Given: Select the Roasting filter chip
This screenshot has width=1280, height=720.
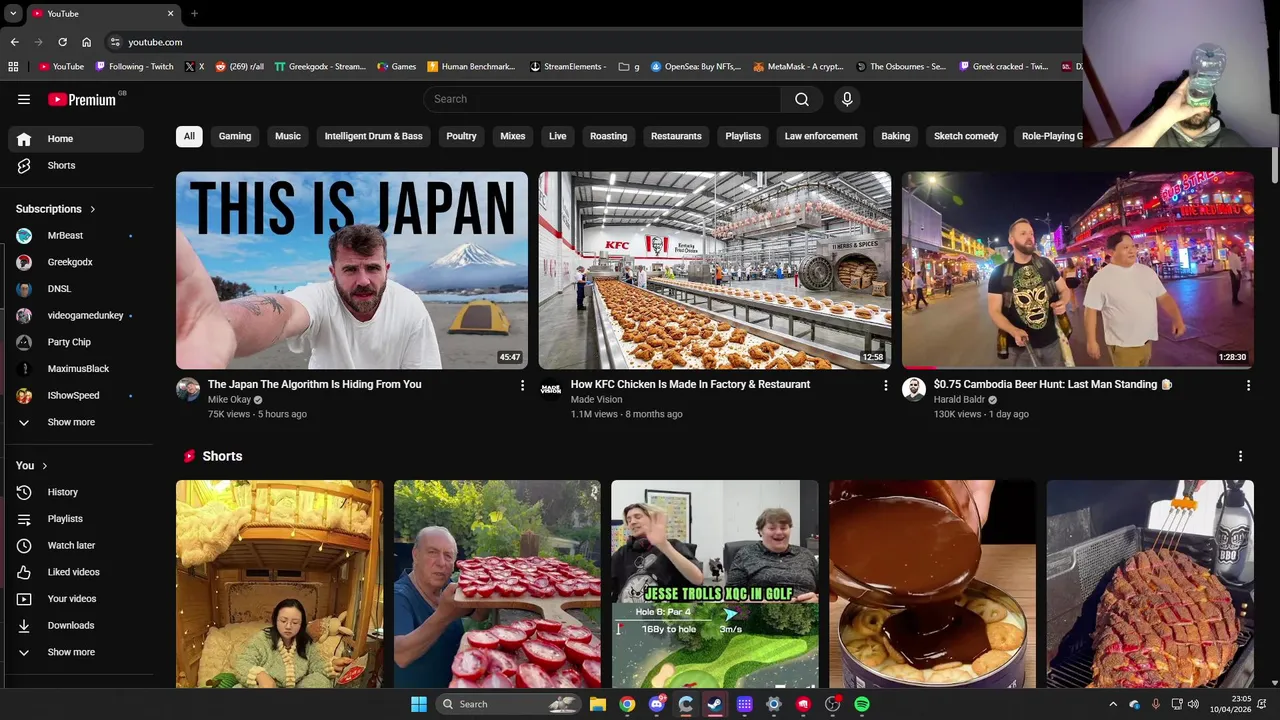Looking at the screenshot, I should coord(608,136).
